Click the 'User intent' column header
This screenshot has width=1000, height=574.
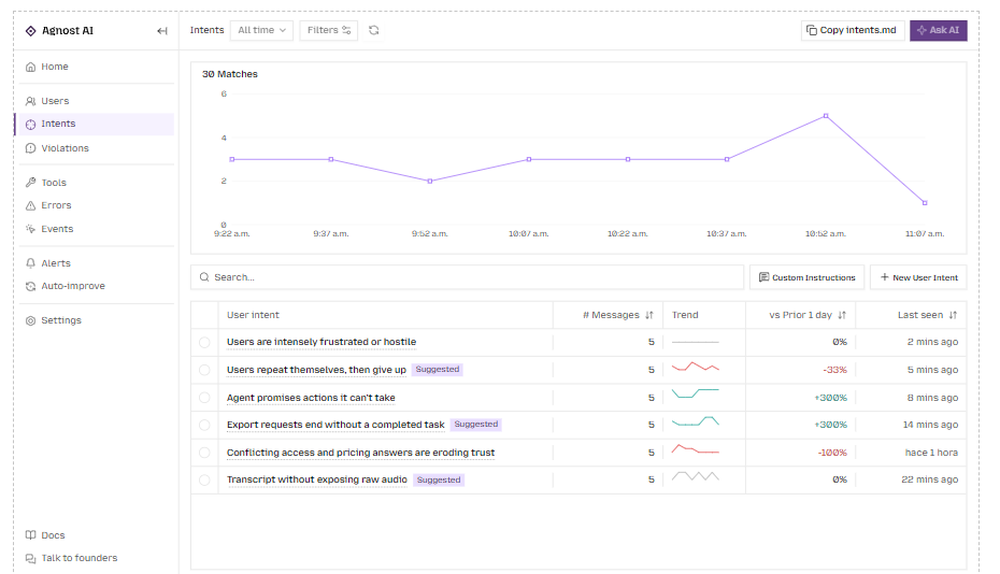click(x=253, y=315)
